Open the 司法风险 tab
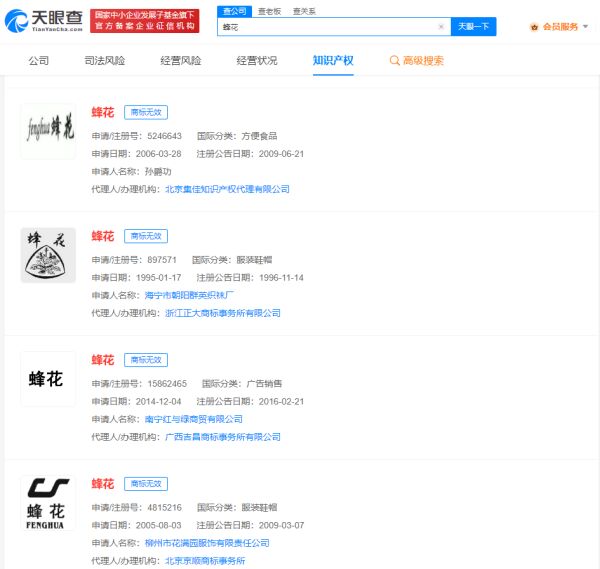Screen dimensions: 600x569 [x=105, y=61]
